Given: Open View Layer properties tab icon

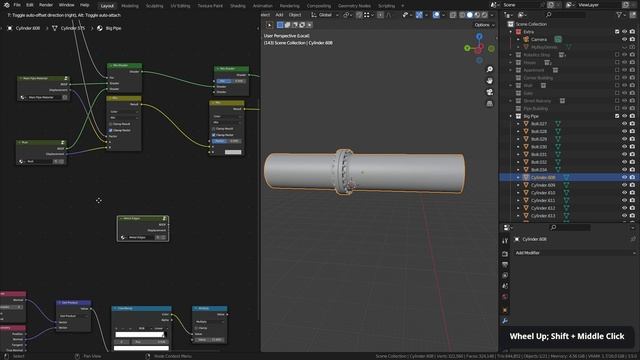Looking at the screenshot, I should [x=505, y=276].
